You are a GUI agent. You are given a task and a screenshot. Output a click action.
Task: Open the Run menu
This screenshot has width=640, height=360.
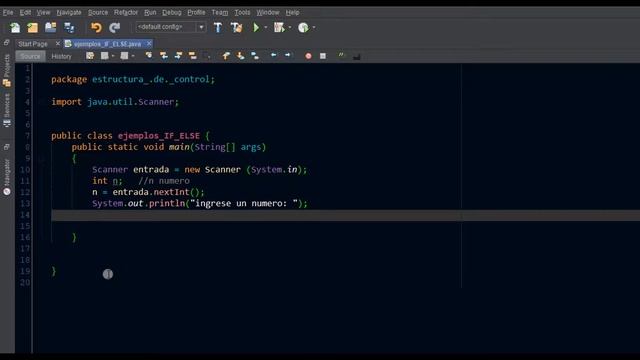150,12
